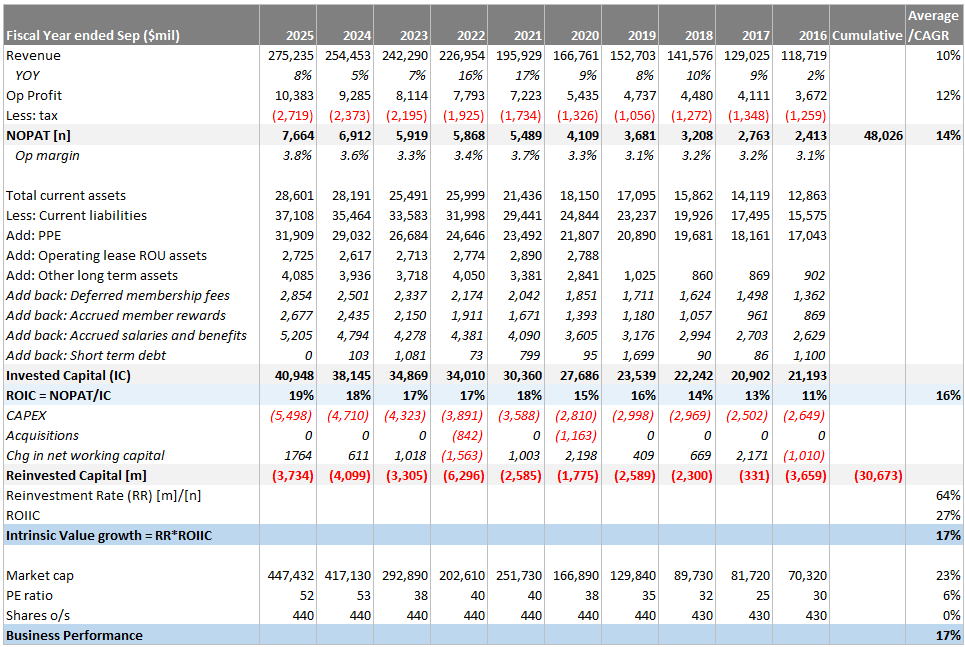Click the cumulative NOPAT value 48,026
This screenshot has width=965, height=647.
883,135
